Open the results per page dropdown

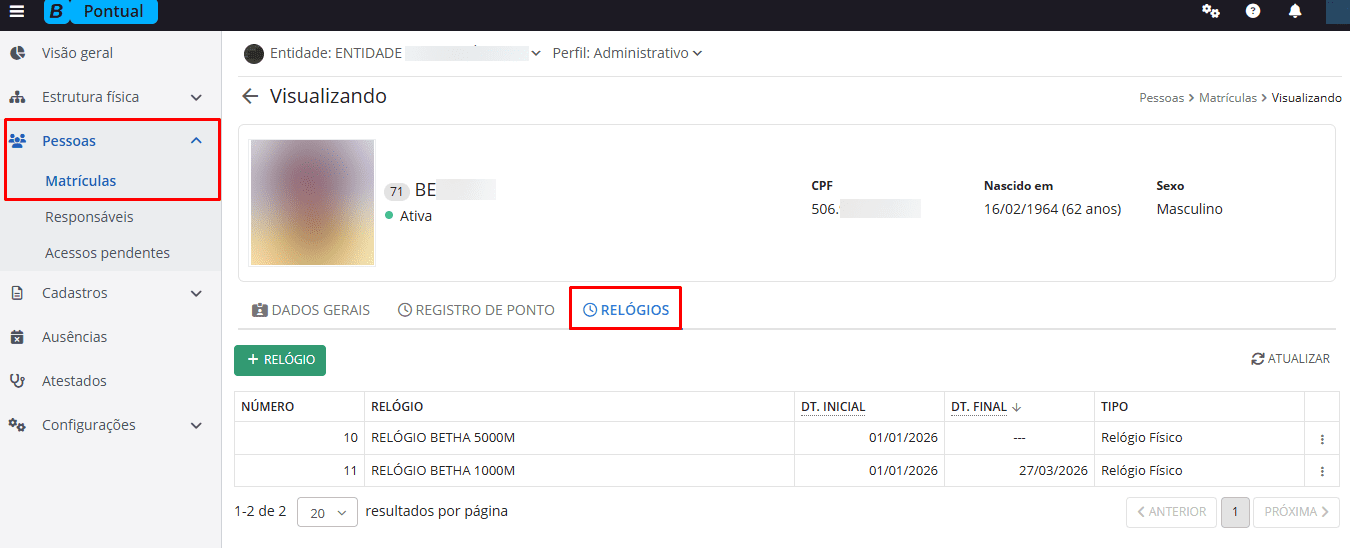tap(327, 512)
